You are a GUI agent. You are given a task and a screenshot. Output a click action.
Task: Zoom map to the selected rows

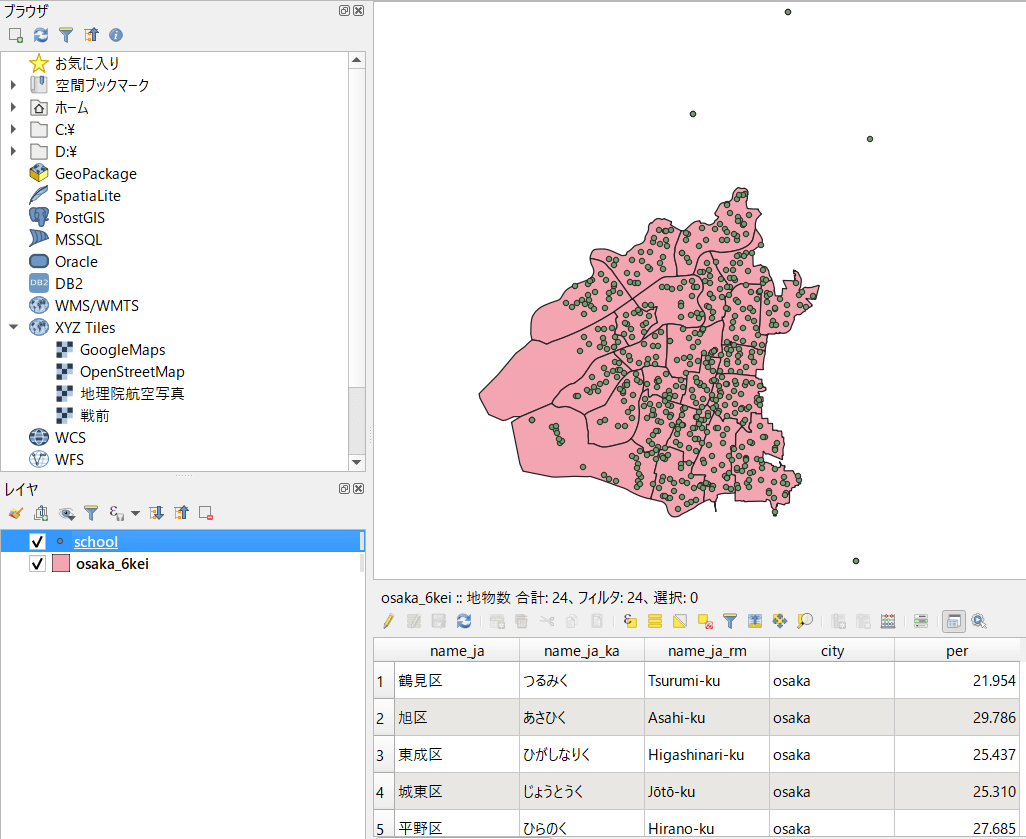805,621
